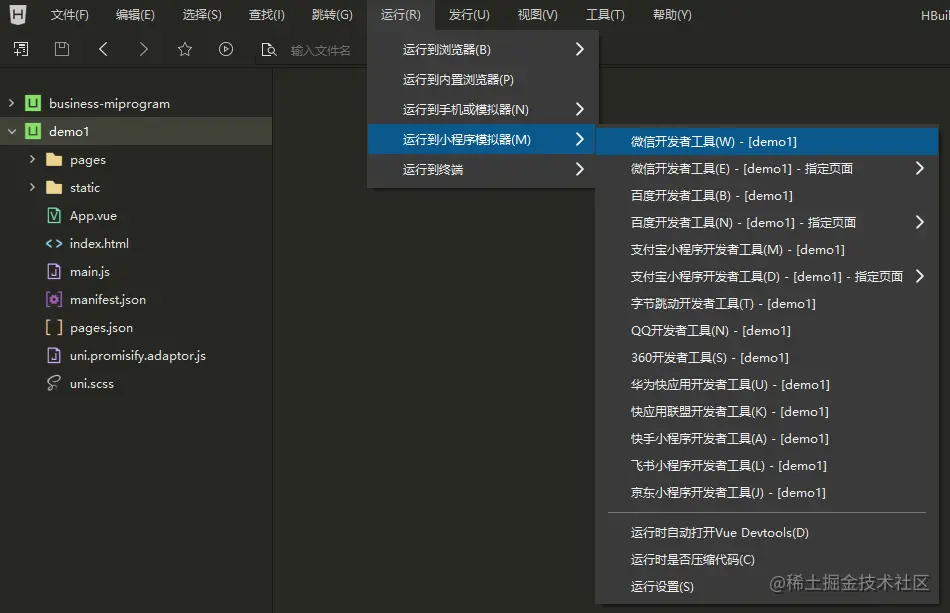Open 运行到终端 submenu arrow
The image size is (950, 613).
click(x=580, y=169)
